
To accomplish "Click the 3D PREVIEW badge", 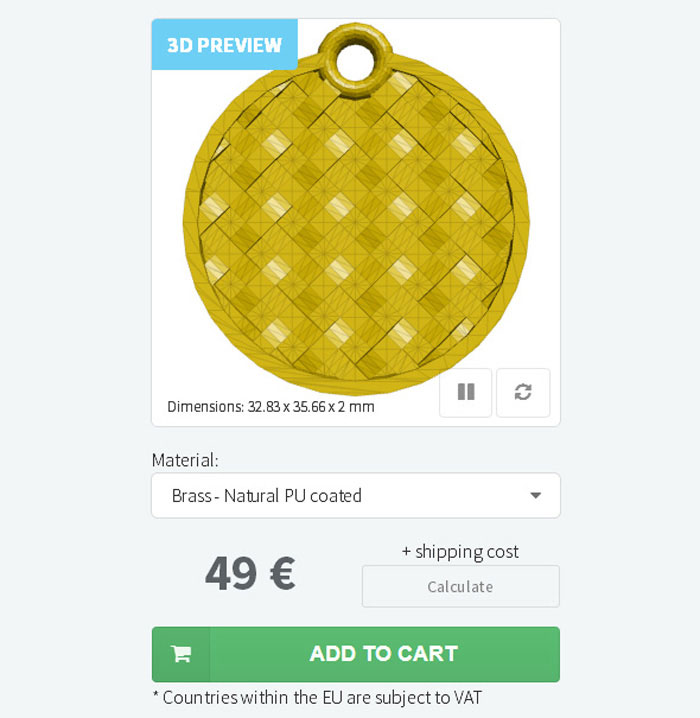I will [224, 45].
